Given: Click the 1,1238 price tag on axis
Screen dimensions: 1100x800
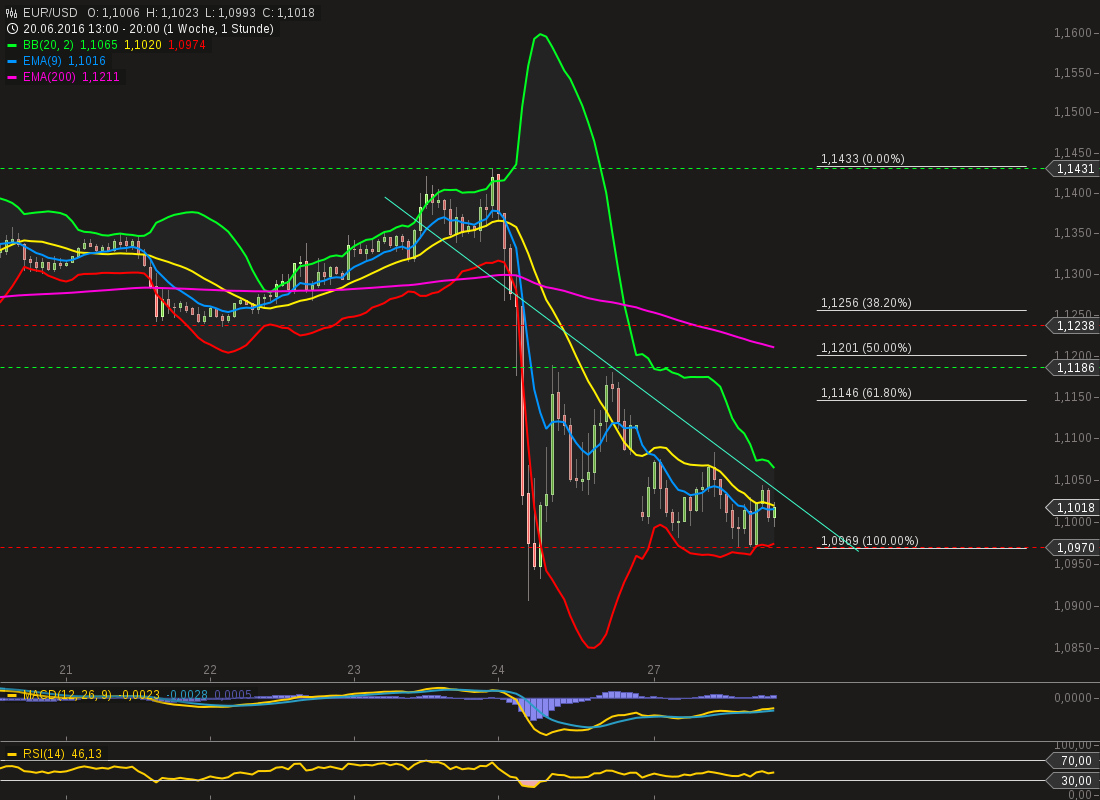Looking at the screenshot, I should pyautogui.click(x=1073, y=326).
